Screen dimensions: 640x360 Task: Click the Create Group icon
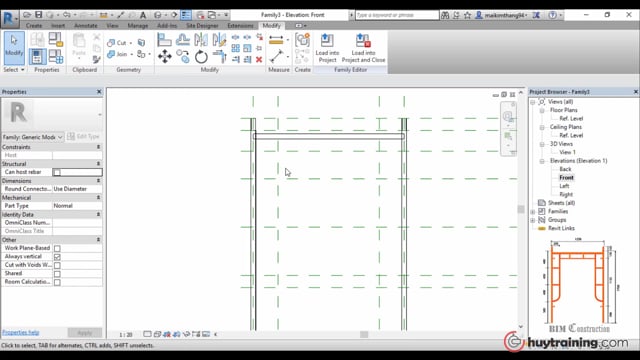tap(302, 40)
